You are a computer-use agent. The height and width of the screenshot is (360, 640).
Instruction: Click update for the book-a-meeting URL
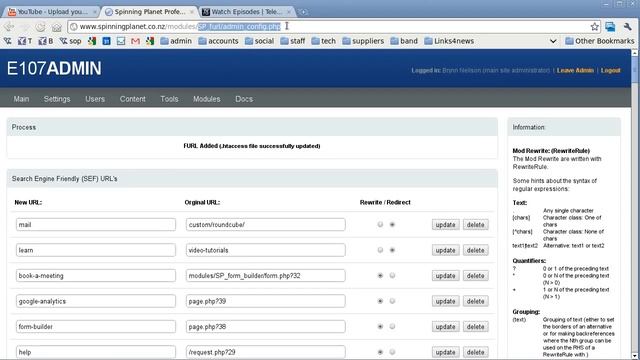click(x=445, y=276)
